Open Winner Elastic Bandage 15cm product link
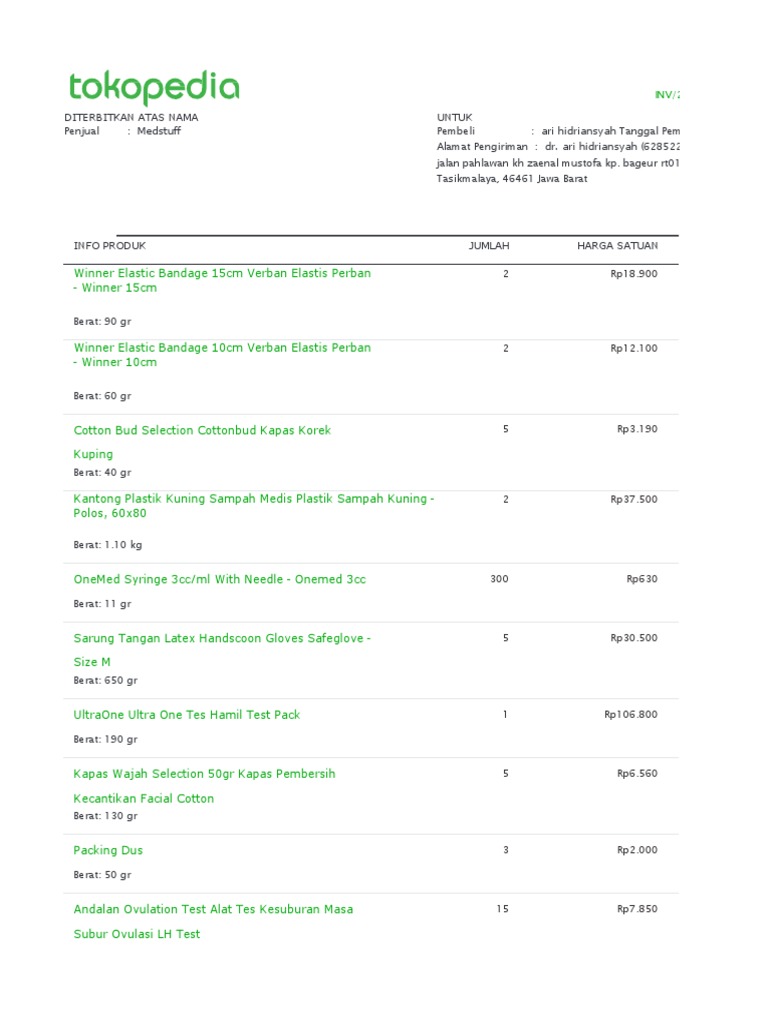 [x=222, y=274]
